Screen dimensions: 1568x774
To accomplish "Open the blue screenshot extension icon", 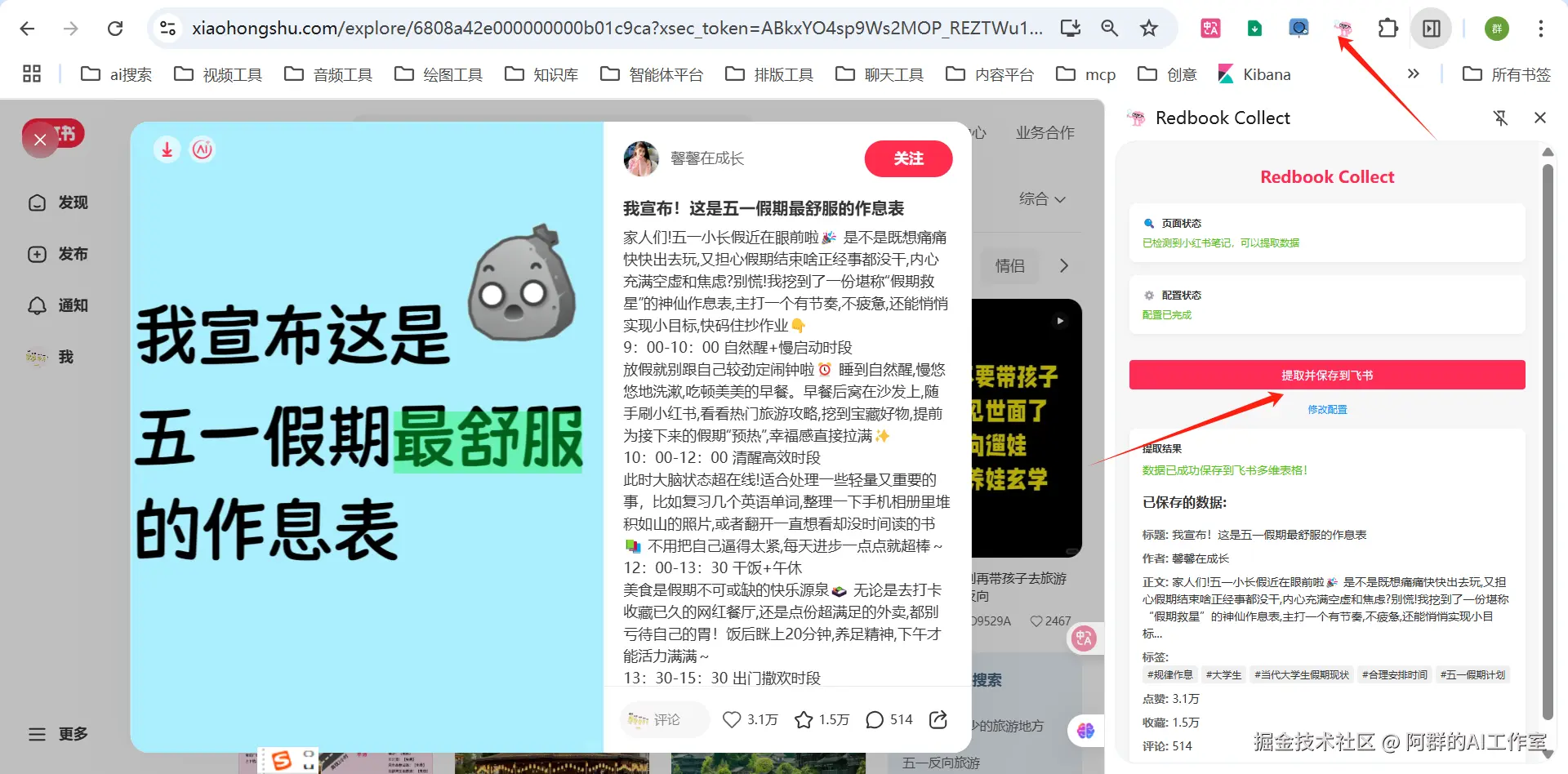I will (x=1298, y=29).
